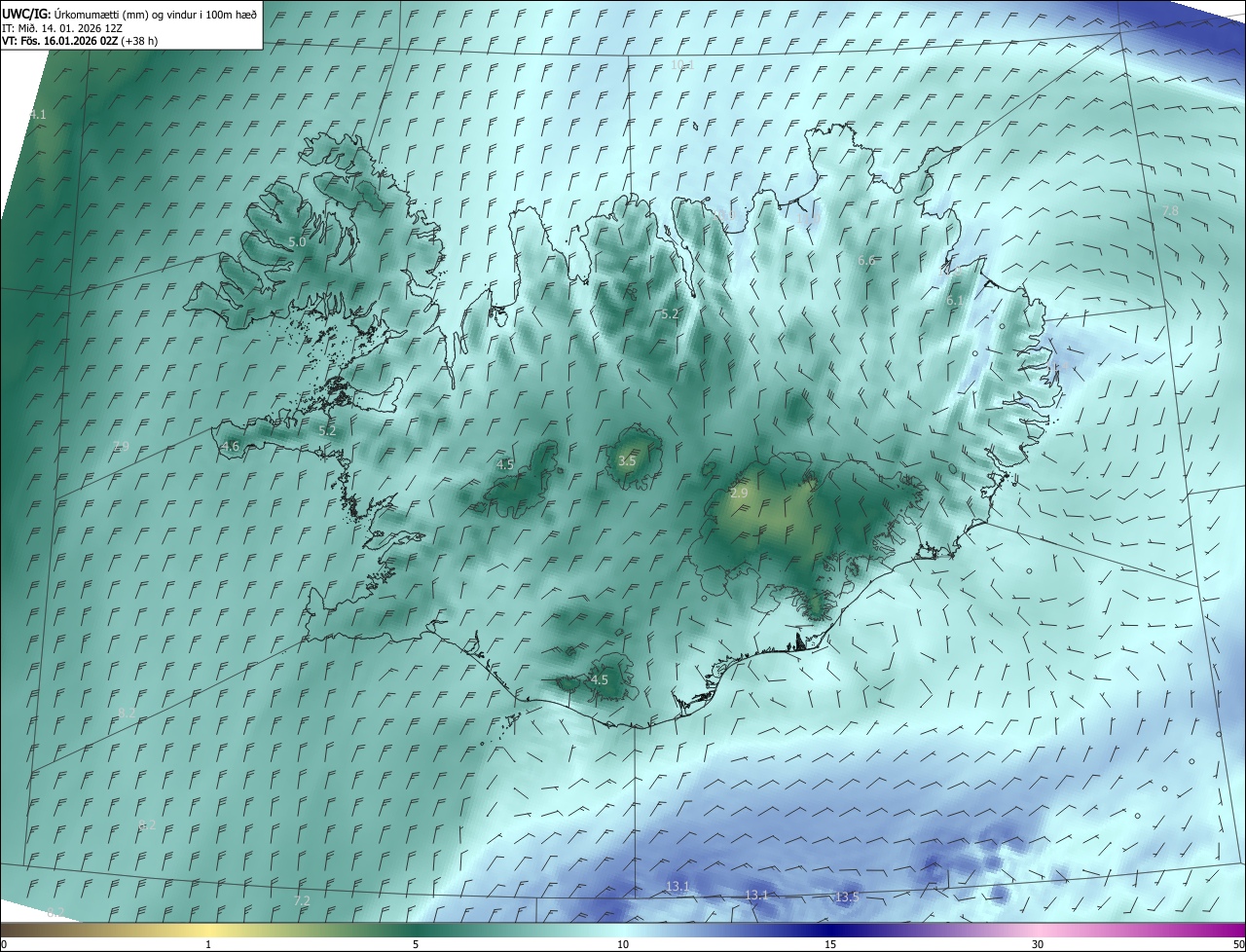The height and width of the screenshot is (952, 1246).
Task: Click tick label 10 on the color scale
Action: (x=623, y=944)
